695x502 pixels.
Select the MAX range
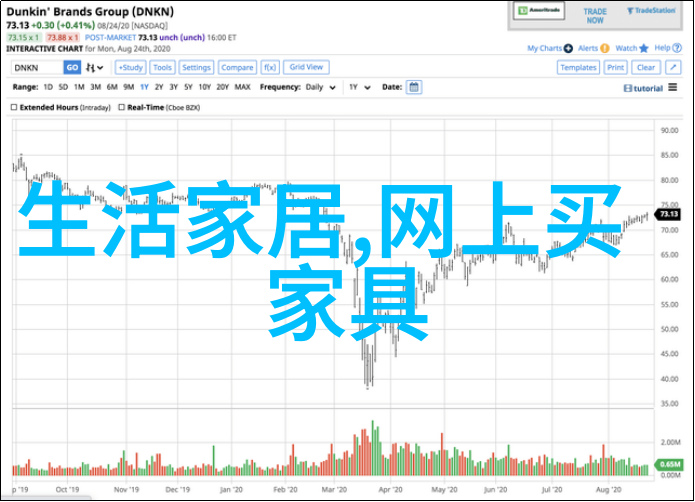coord(242,87)
